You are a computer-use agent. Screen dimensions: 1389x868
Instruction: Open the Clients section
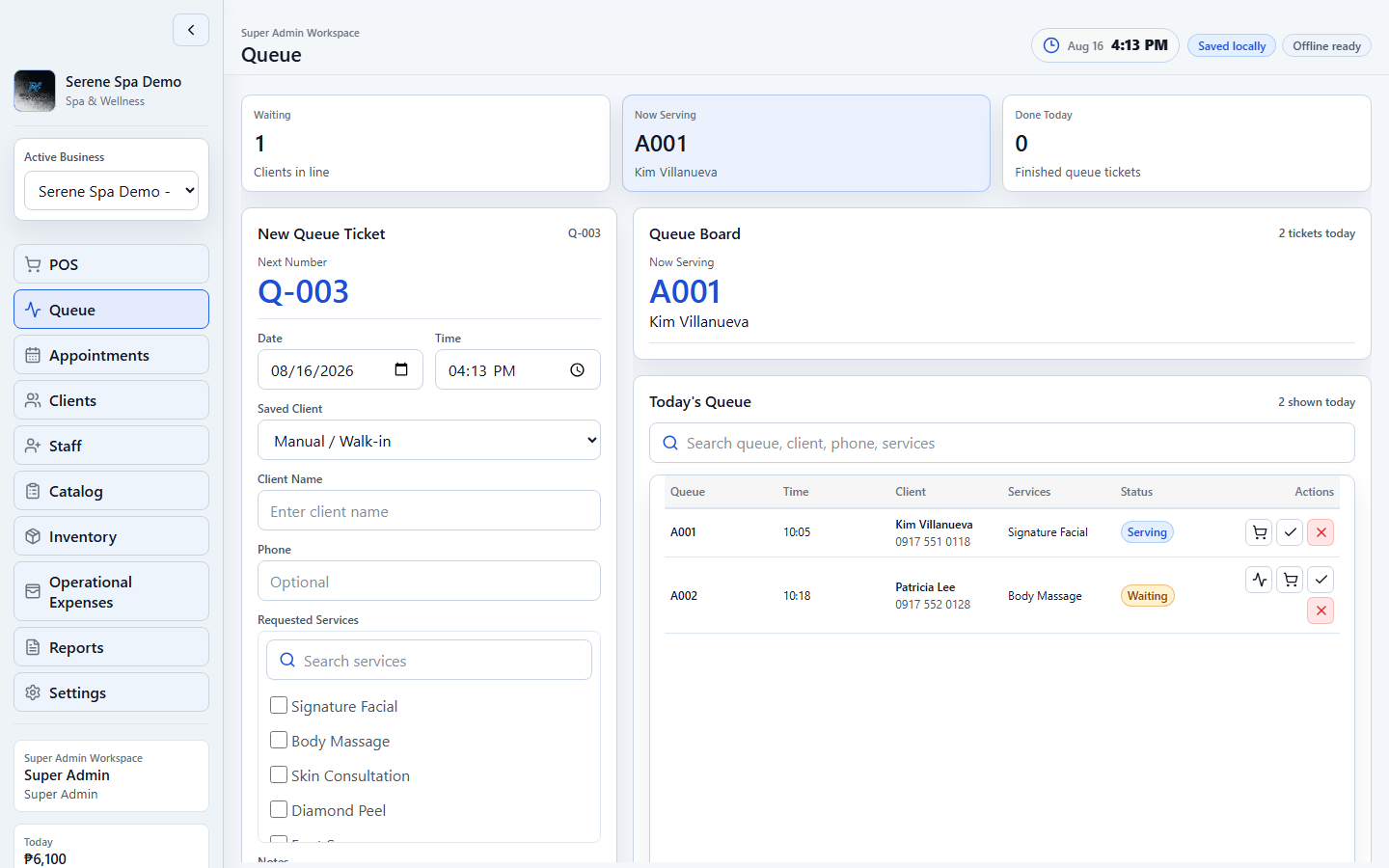coord(111,400)
